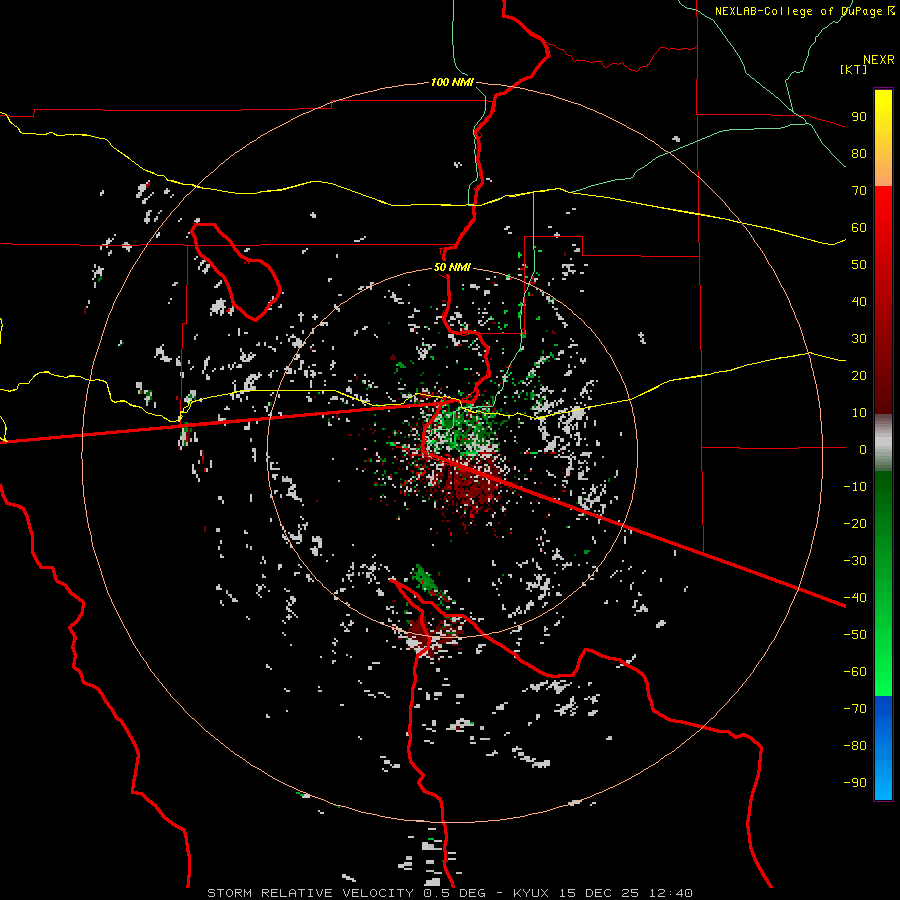Click the "-30" value on velocity scale
900x900 pixels.
point(855,561)
